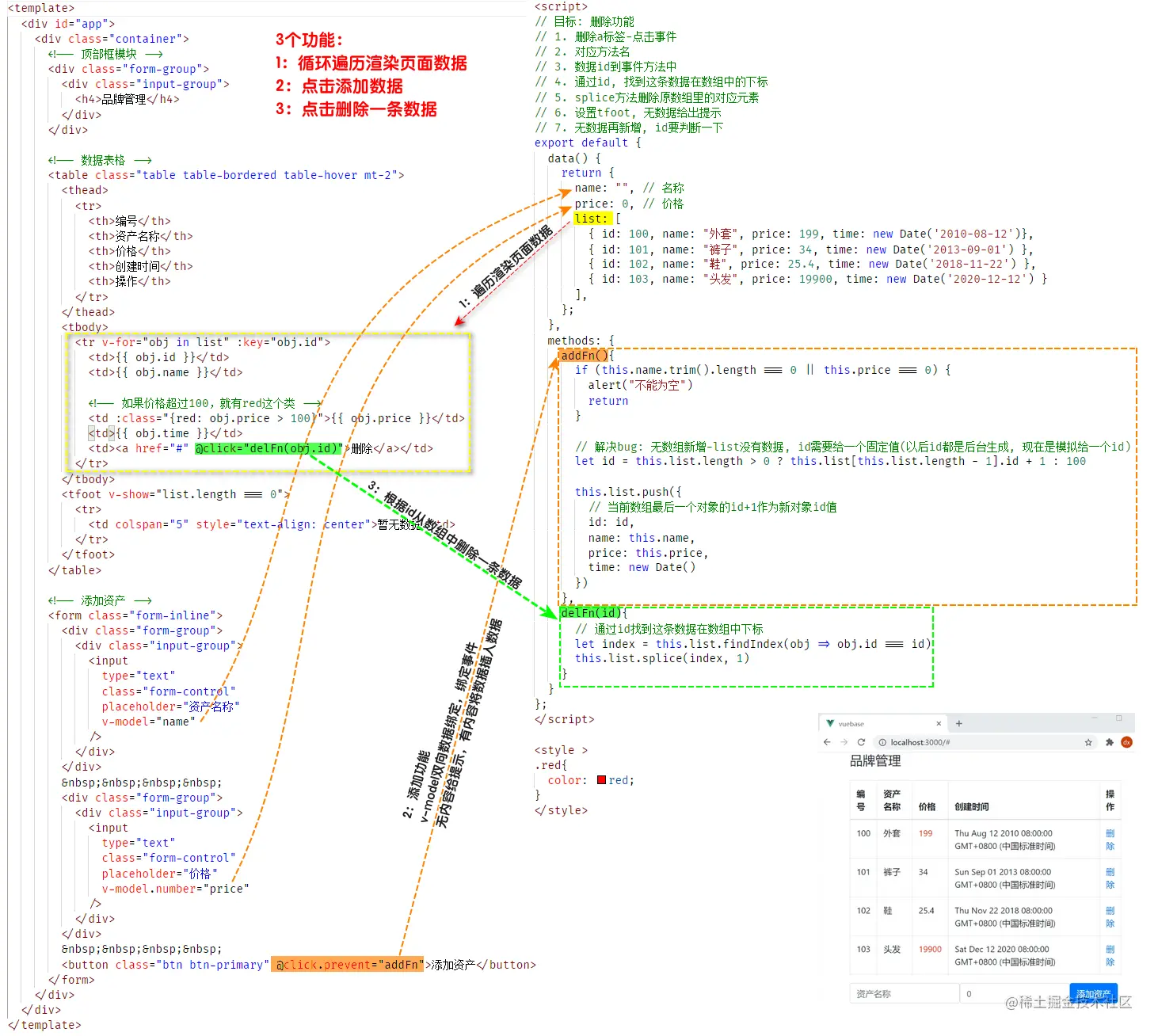Screen dimensions: 1158x1036
Task: Click the highlighted delFn(id) method name
Action: point(592,613)
